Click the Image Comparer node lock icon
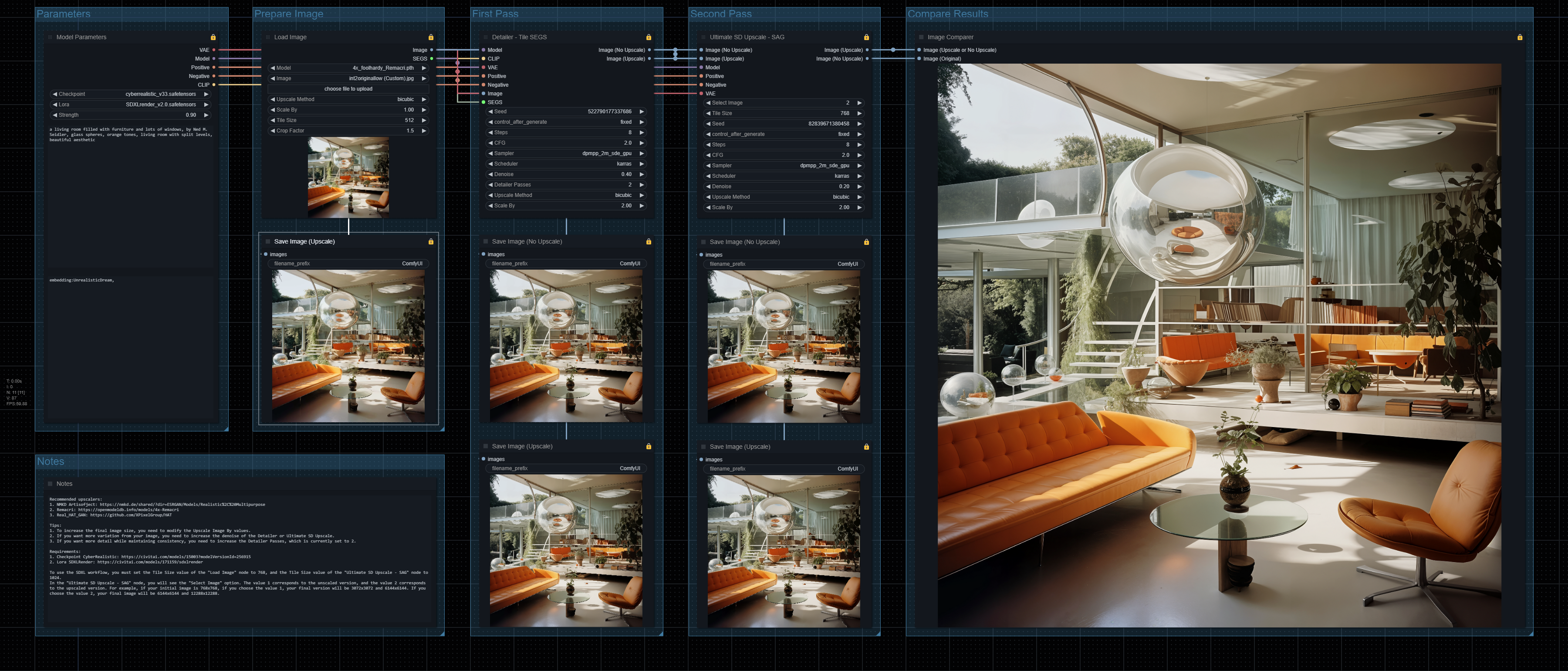Screen dimensions: 1568x671 click(x=1520, y=37)
